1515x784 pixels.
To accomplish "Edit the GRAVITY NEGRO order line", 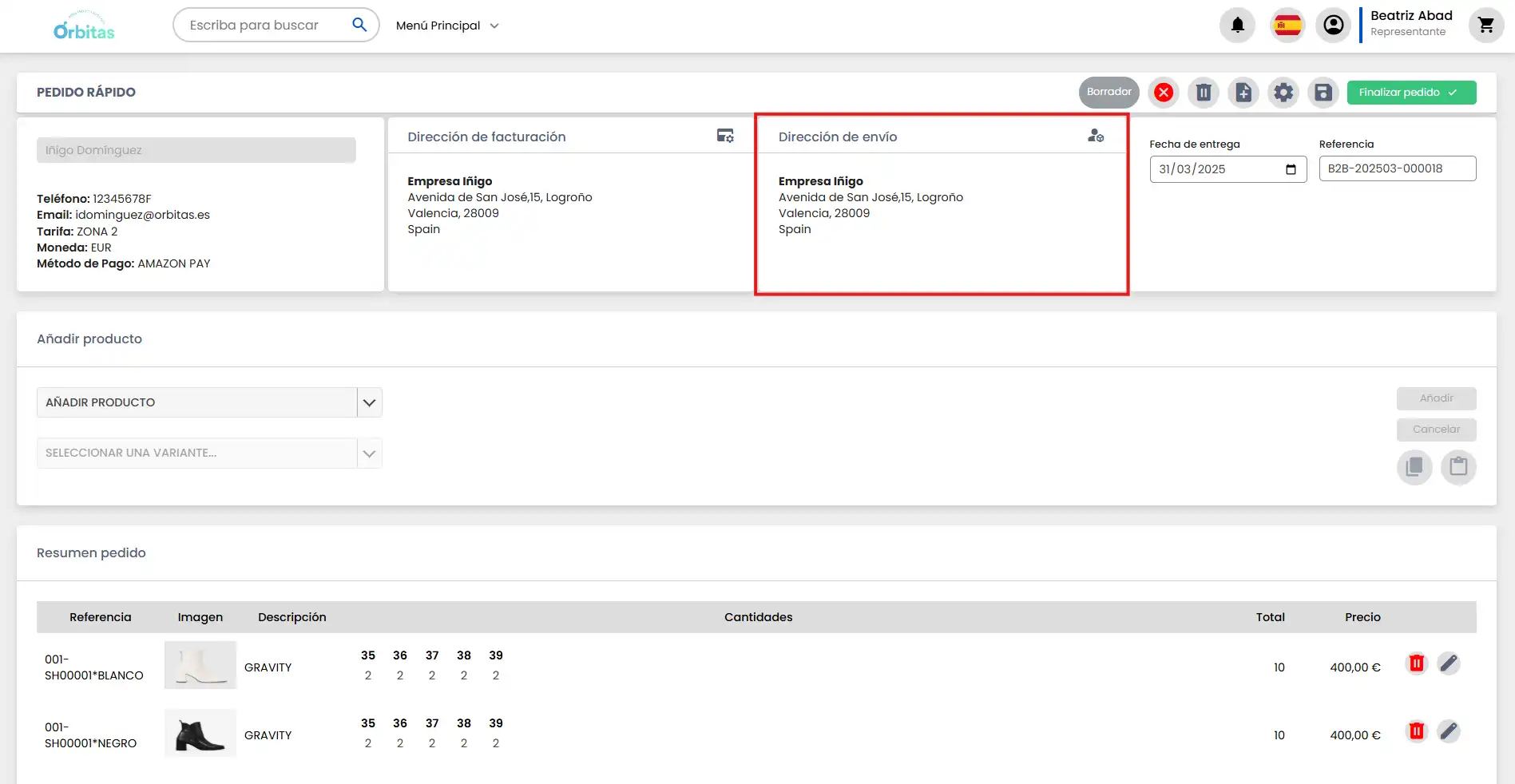I will [1449, 731].
